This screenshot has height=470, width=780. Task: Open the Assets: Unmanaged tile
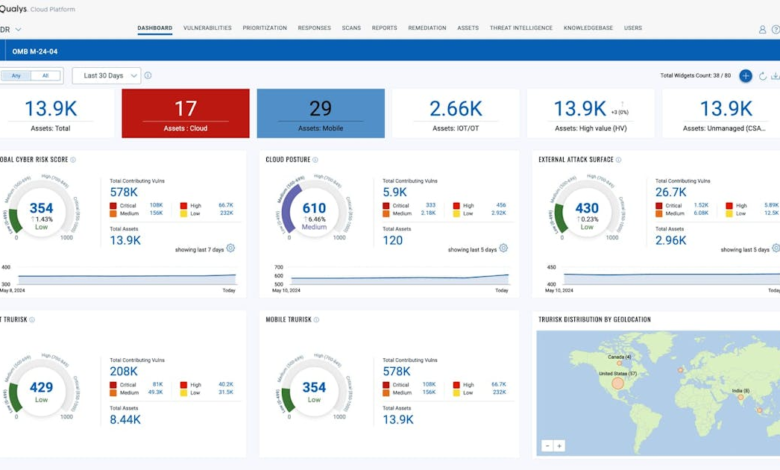point(721,113)
